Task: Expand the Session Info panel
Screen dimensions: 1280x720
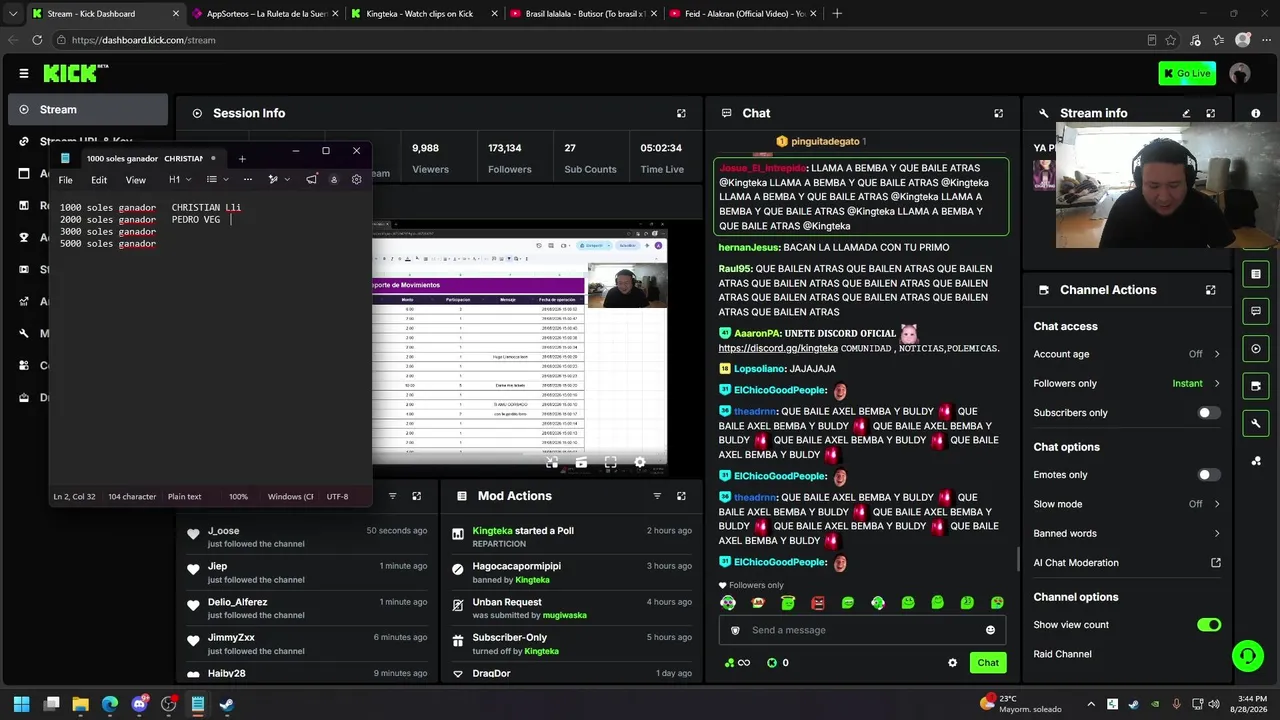Action: click(x=681, y=113)
